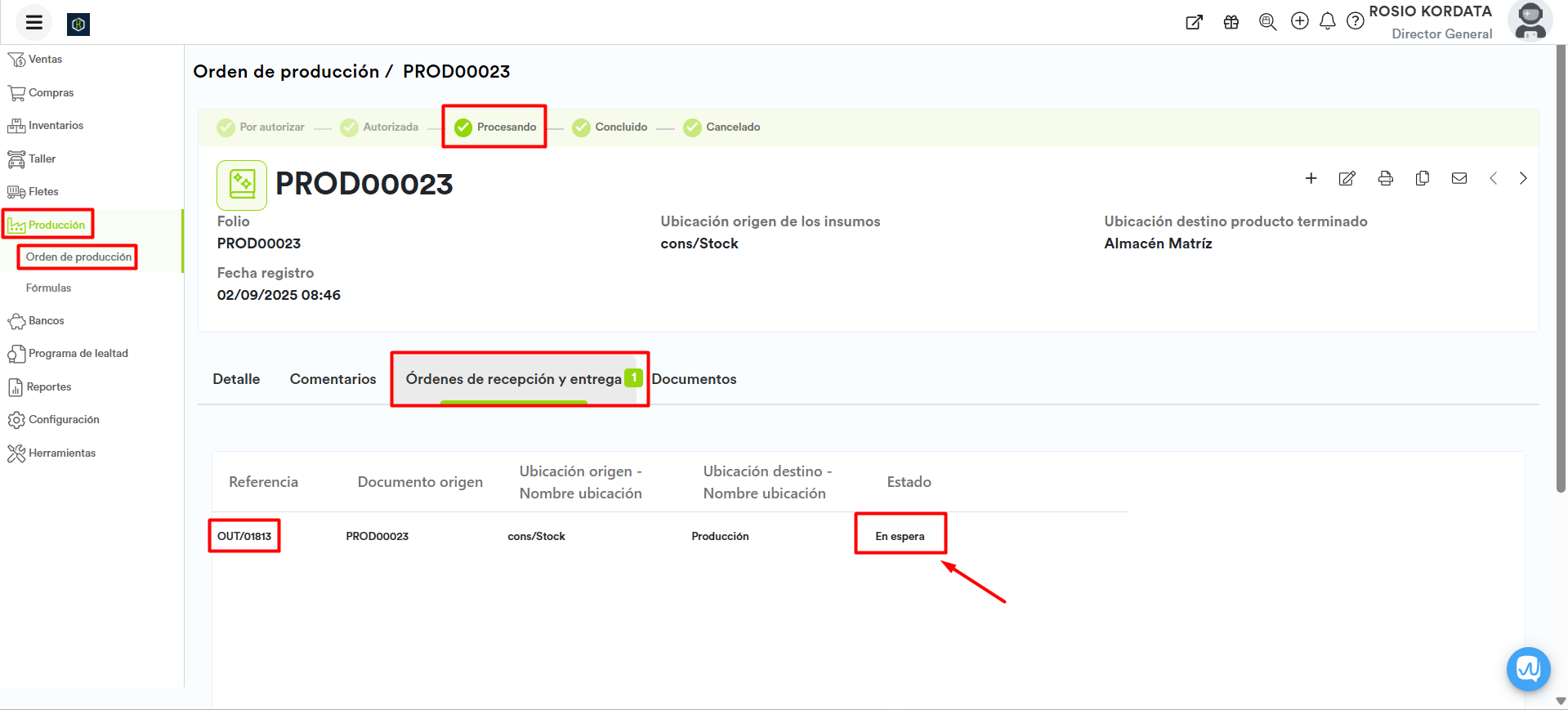This screenshot has height=710, width=1568.
Task: Switch to the Documentos tab
Action: (x=694, y=379)
